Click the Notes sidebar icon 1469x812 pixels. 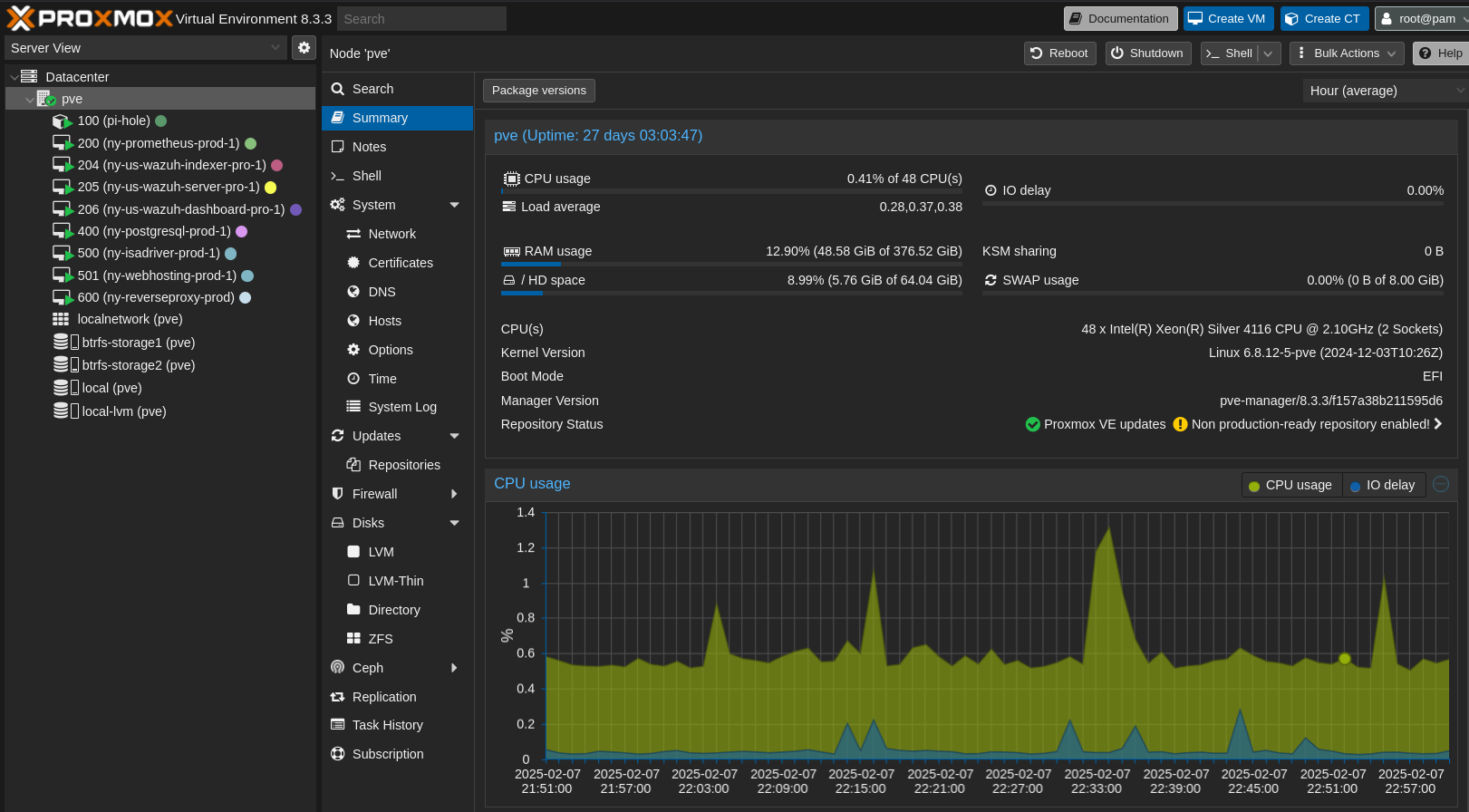tap(338, 147)
